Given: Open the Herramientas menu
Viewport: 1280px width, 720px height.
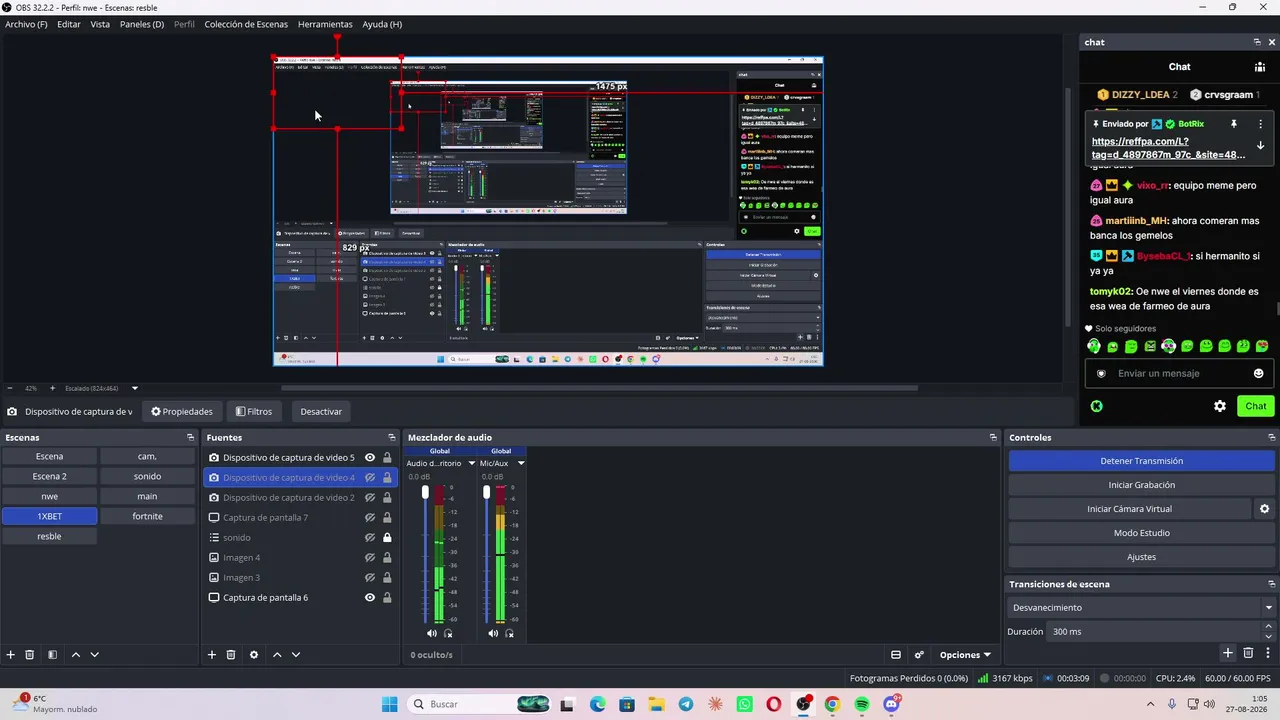Looking at the screenshot, I should coord(325,24).
